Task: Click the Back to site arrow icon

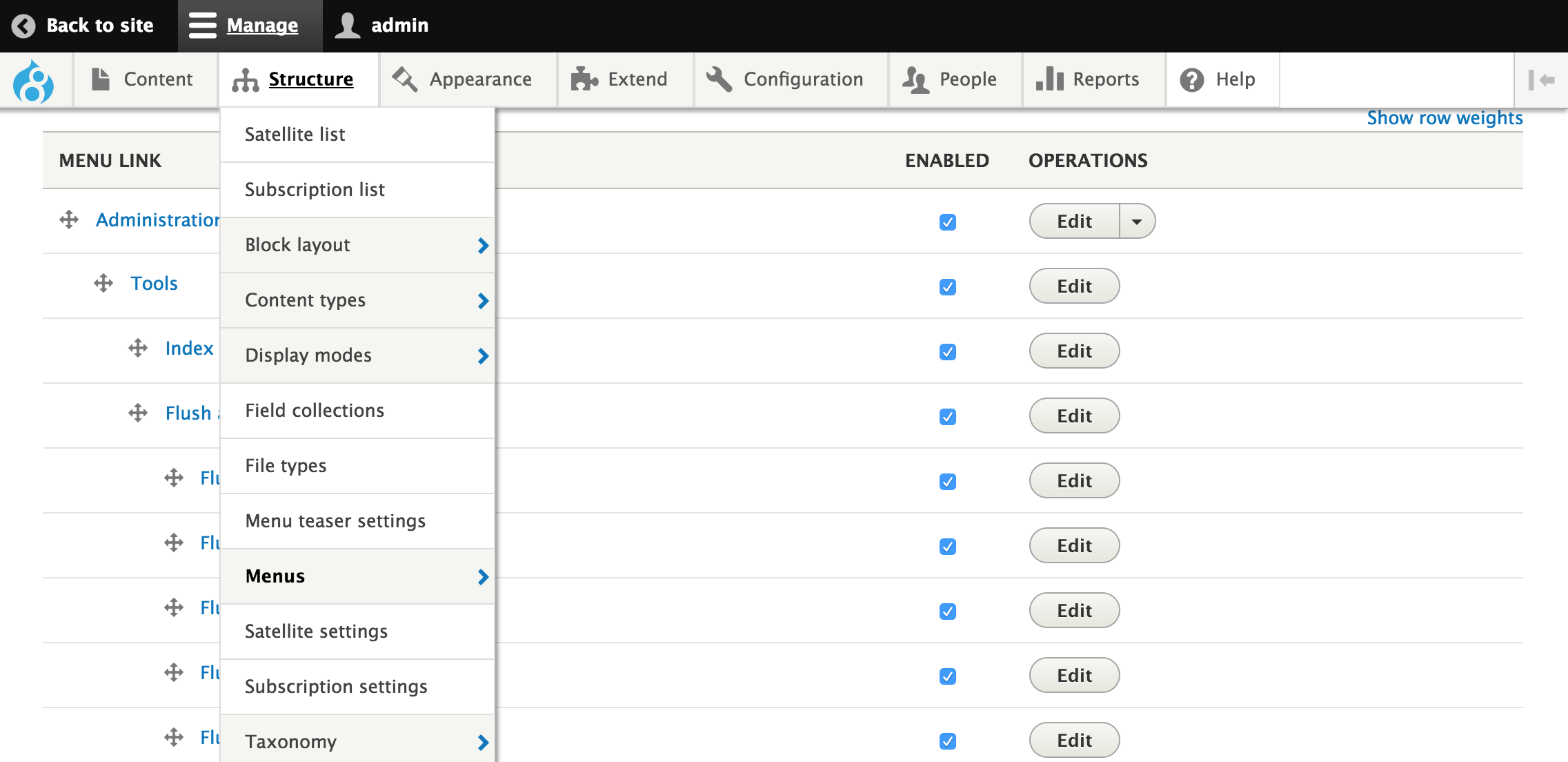Action: click(23, 26)
